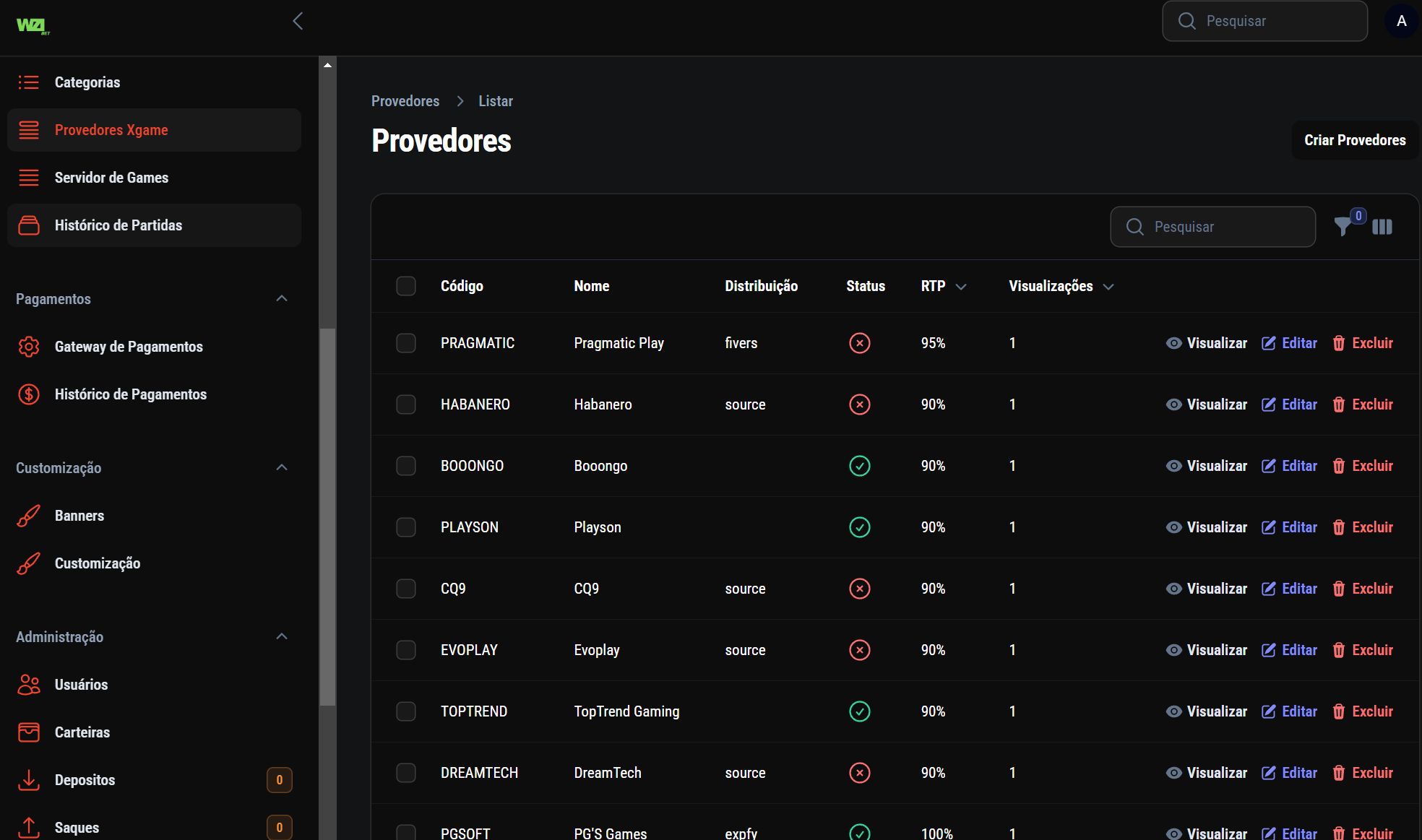
Task: Click the red status icon for EVOPLAY
Action: click(x=860, y=650)
